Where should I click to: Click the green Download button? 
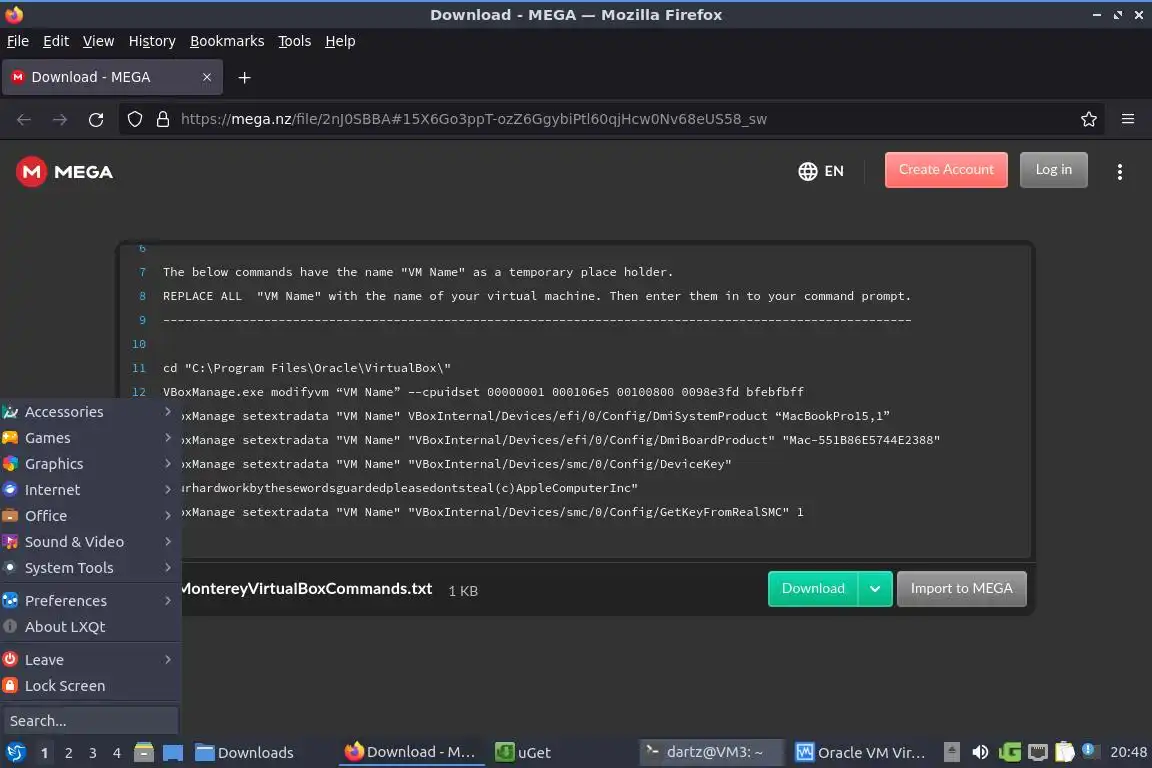[x=813, y=589]
